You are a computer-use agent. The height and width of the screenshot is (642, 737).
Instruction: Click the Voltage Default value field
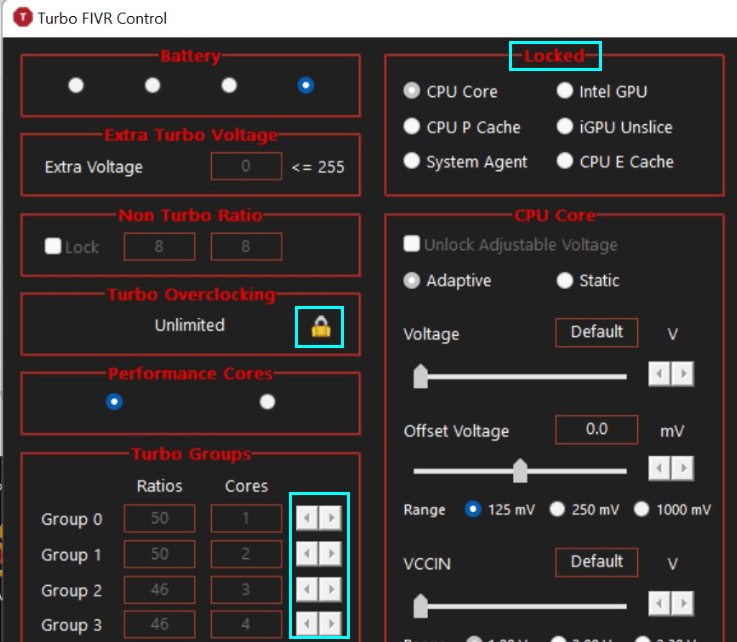[x=596, y=332]
